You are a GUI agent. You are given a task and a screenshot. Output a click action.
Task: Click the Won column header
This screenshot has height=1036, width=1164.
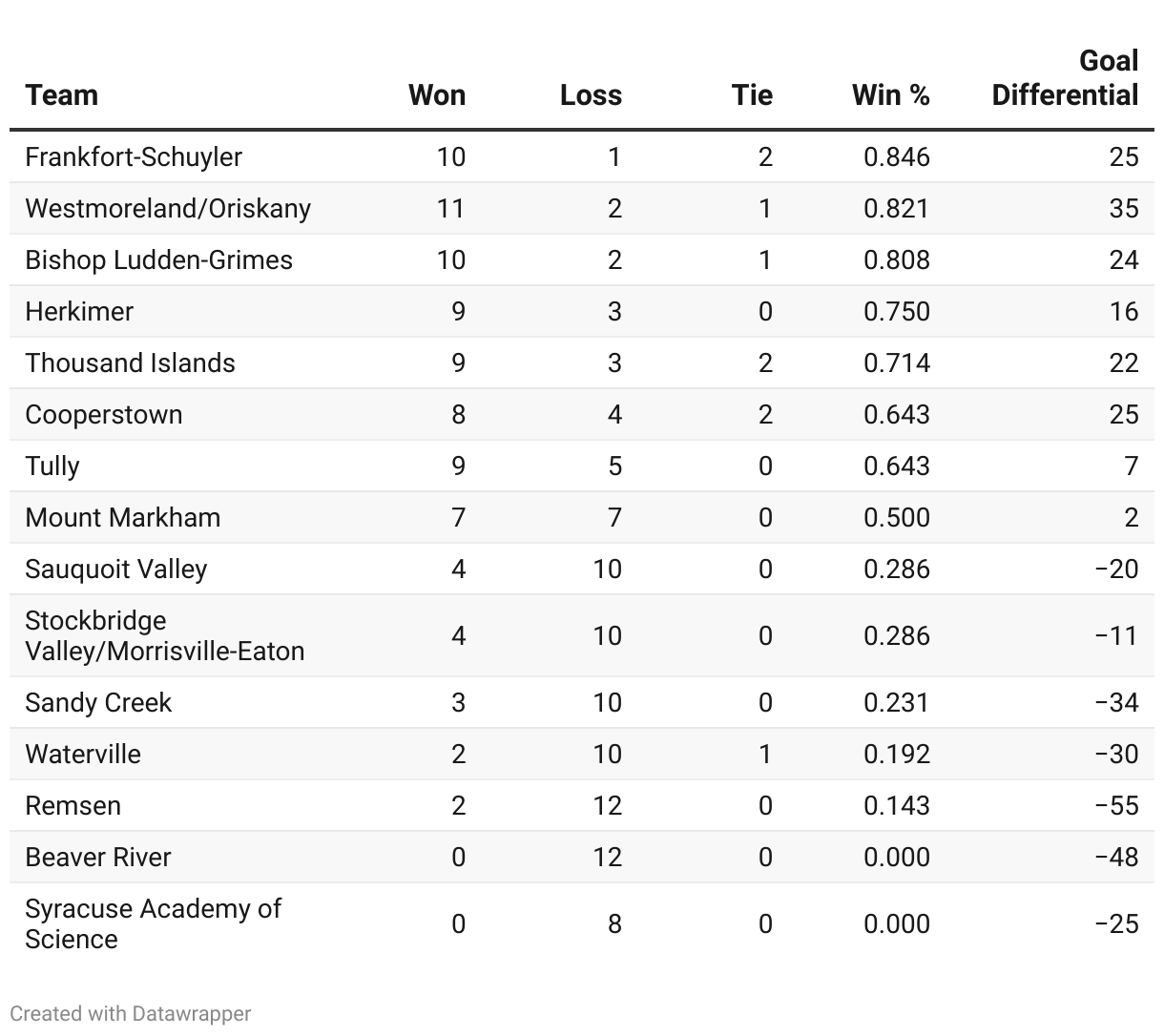pyautogui.click(x=437, y=95)
